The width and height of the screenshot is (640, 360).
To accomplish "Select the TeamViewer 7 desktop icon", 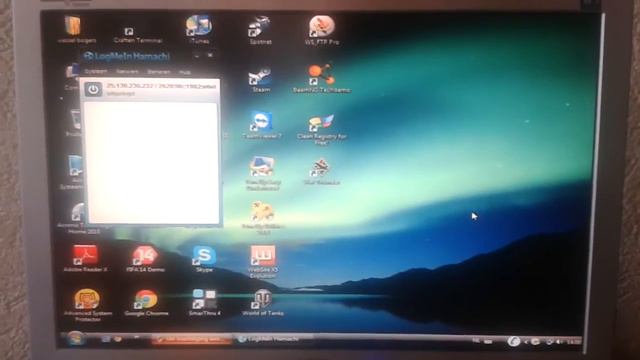I will [262, 125].
